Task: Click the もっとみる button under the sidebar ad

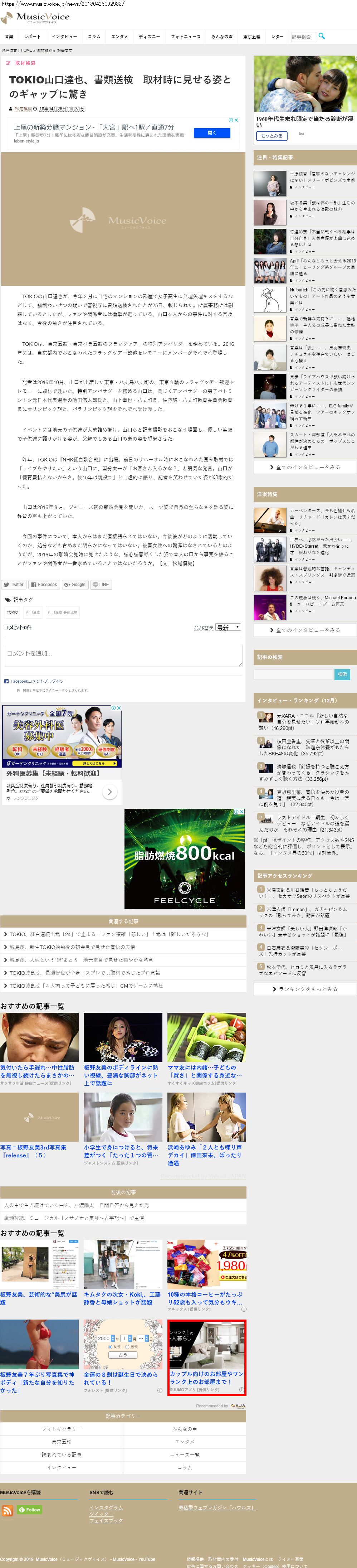Action: [x=272, y=136]
